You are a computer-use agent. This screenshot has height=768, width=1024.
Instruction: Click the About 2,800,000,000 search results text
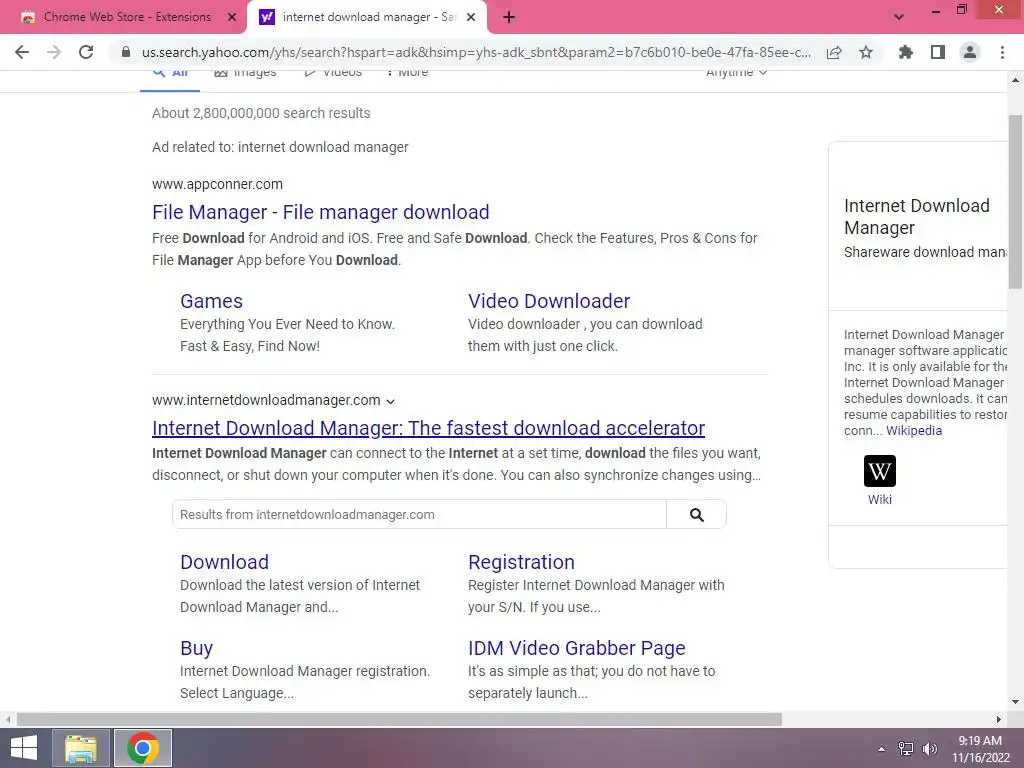coord(261,113)
